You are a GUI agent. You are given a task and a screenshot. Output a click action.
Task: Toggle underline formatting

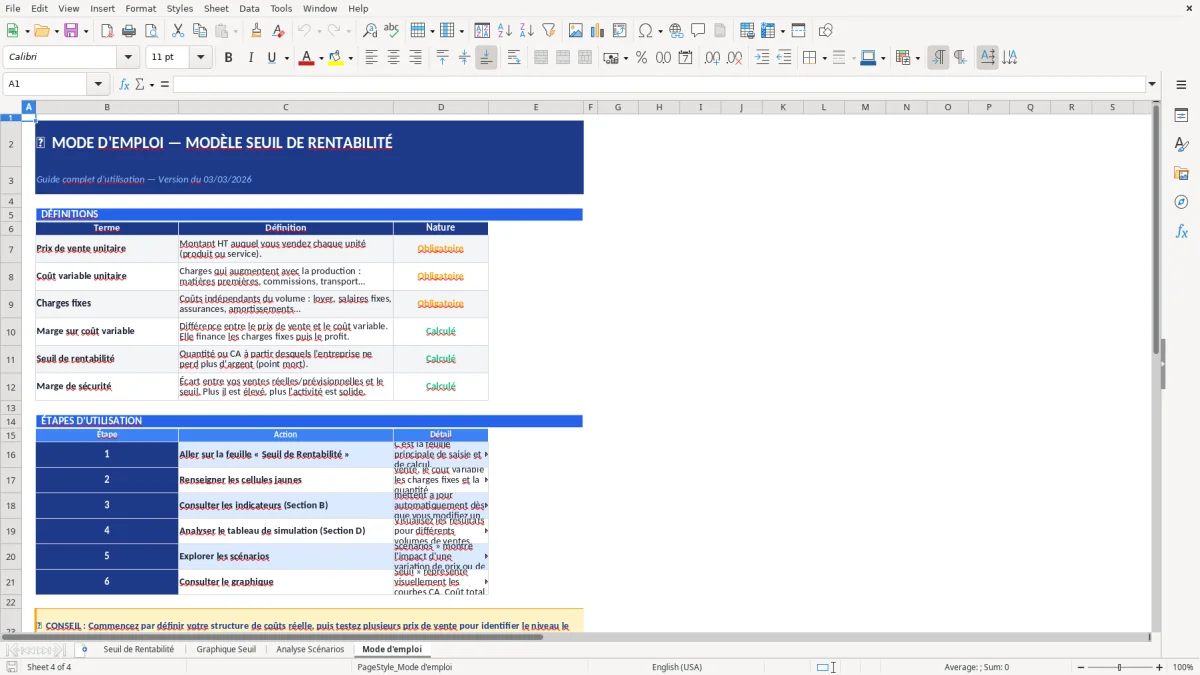271,57
